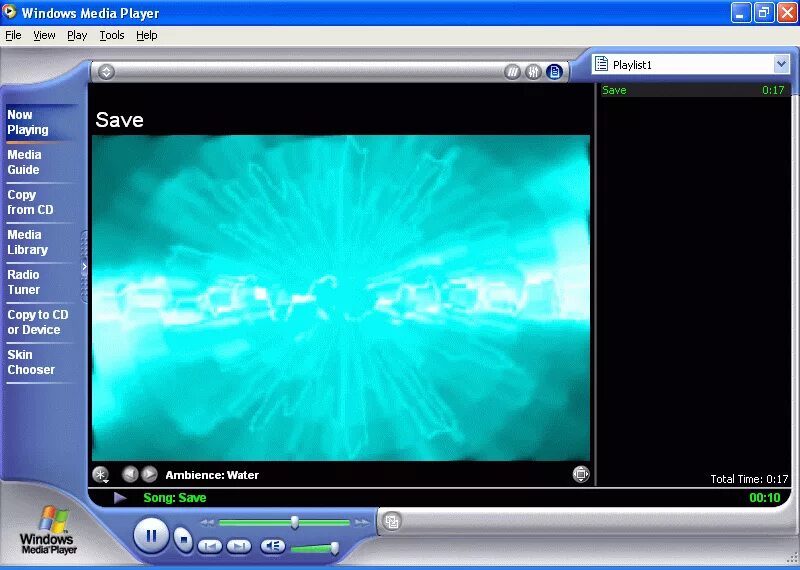Open the Help menu

click(x=146, y=35)
